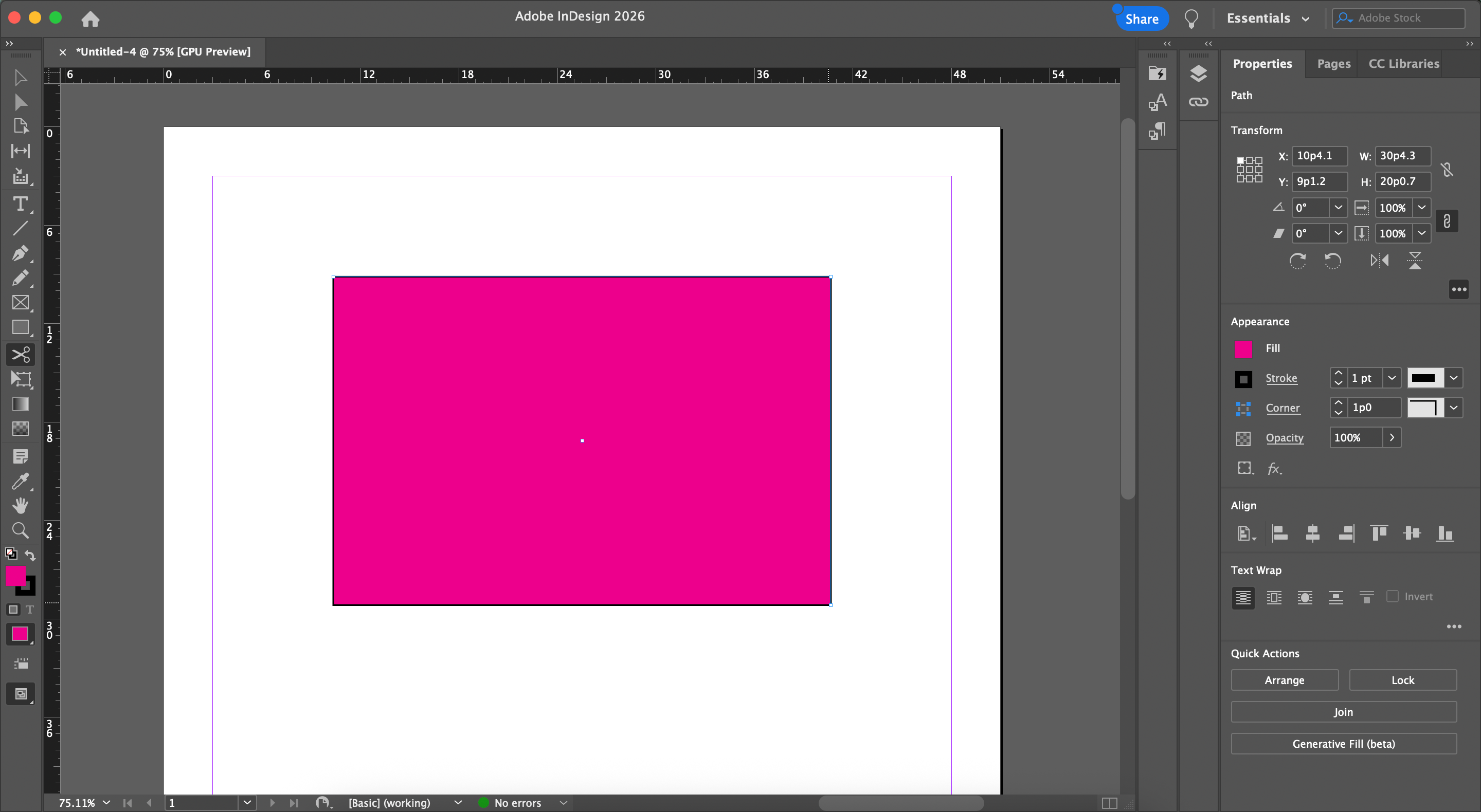Click the Fill color swatch

tap(1243, 349)
